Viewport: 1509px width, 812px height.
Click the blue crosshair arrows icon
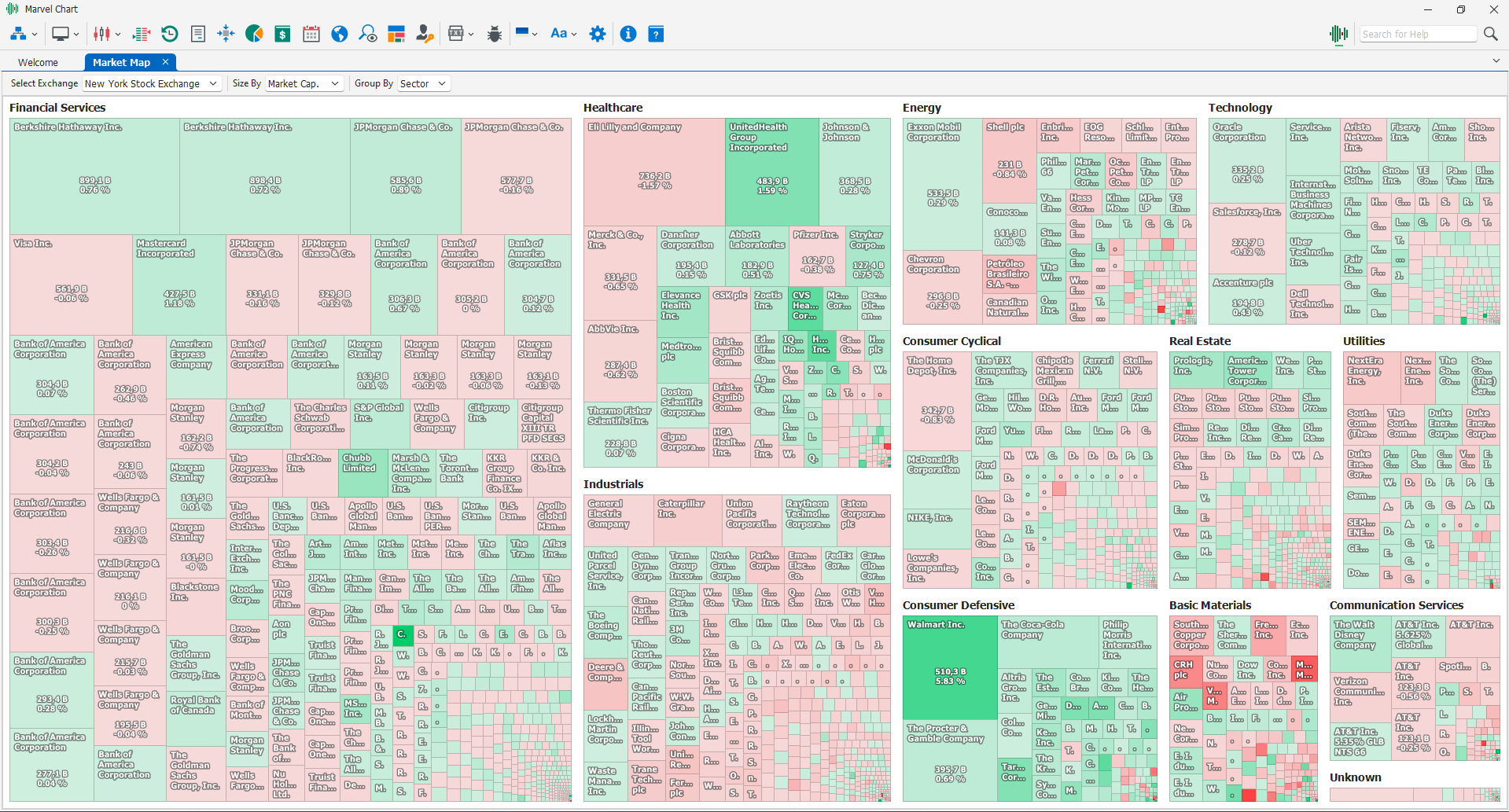pos(226,34)
